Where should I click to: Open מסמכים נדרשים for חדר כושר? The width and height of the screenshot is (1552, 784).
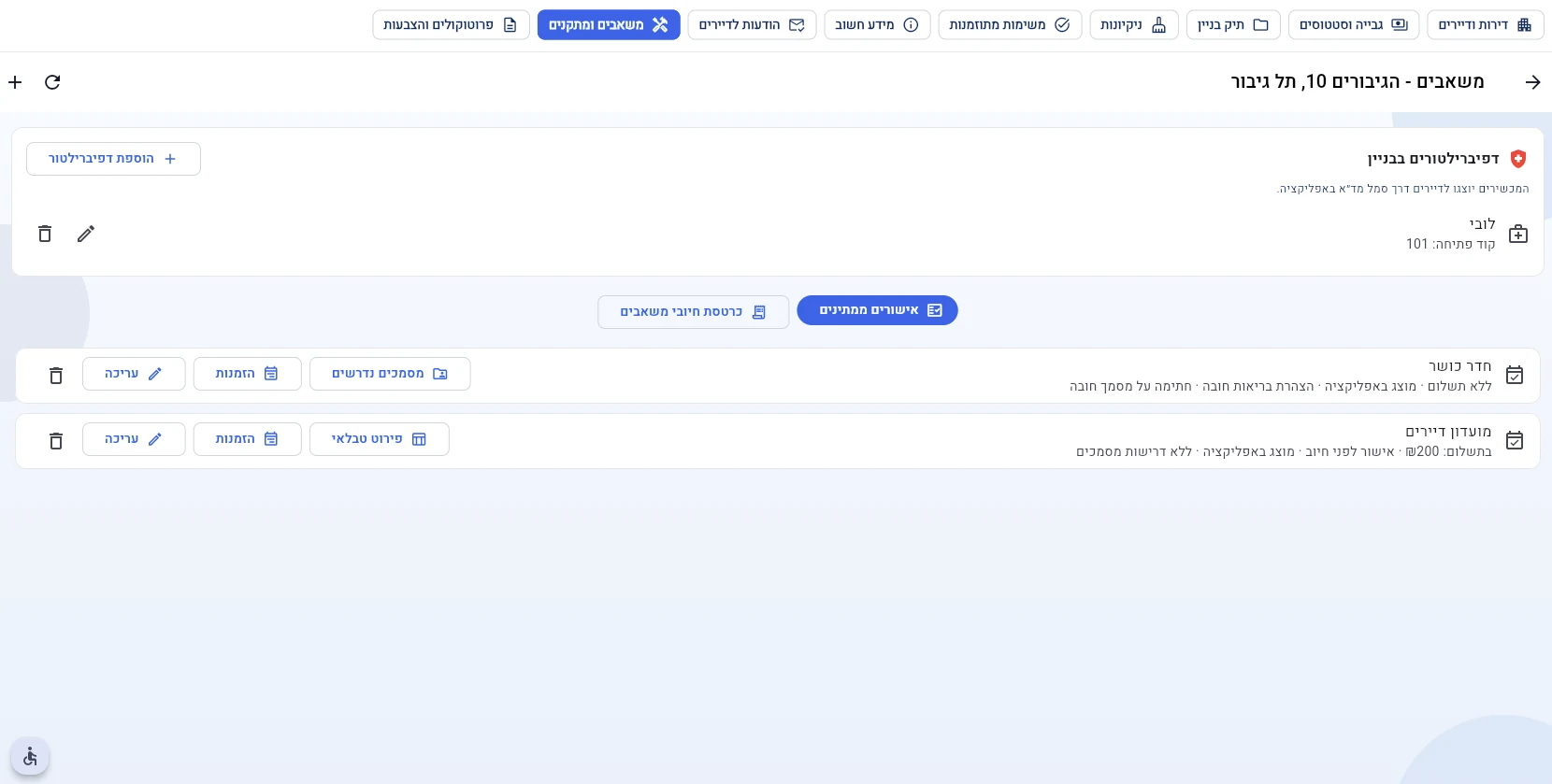click(390, 374)
